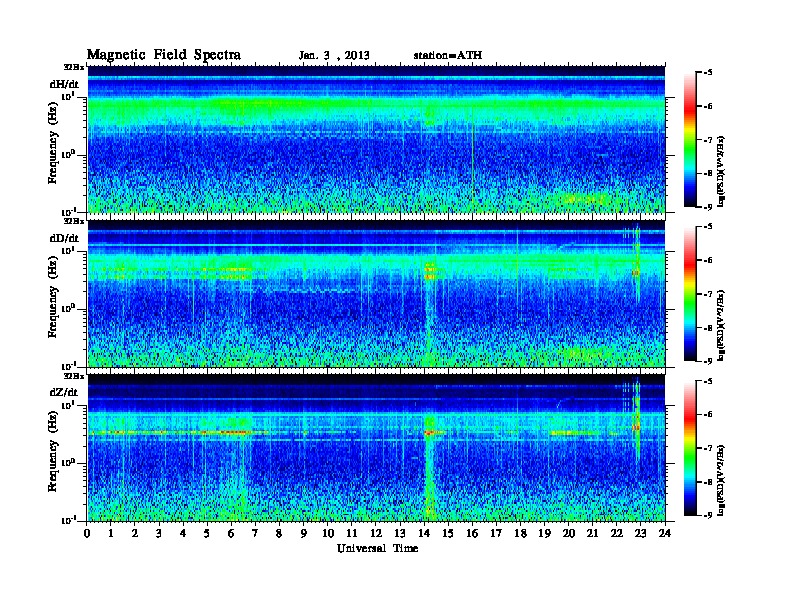The image size is (792, 612).
Task: Click hour tick label "3" on time axis
Action: [x=159, y=533]
